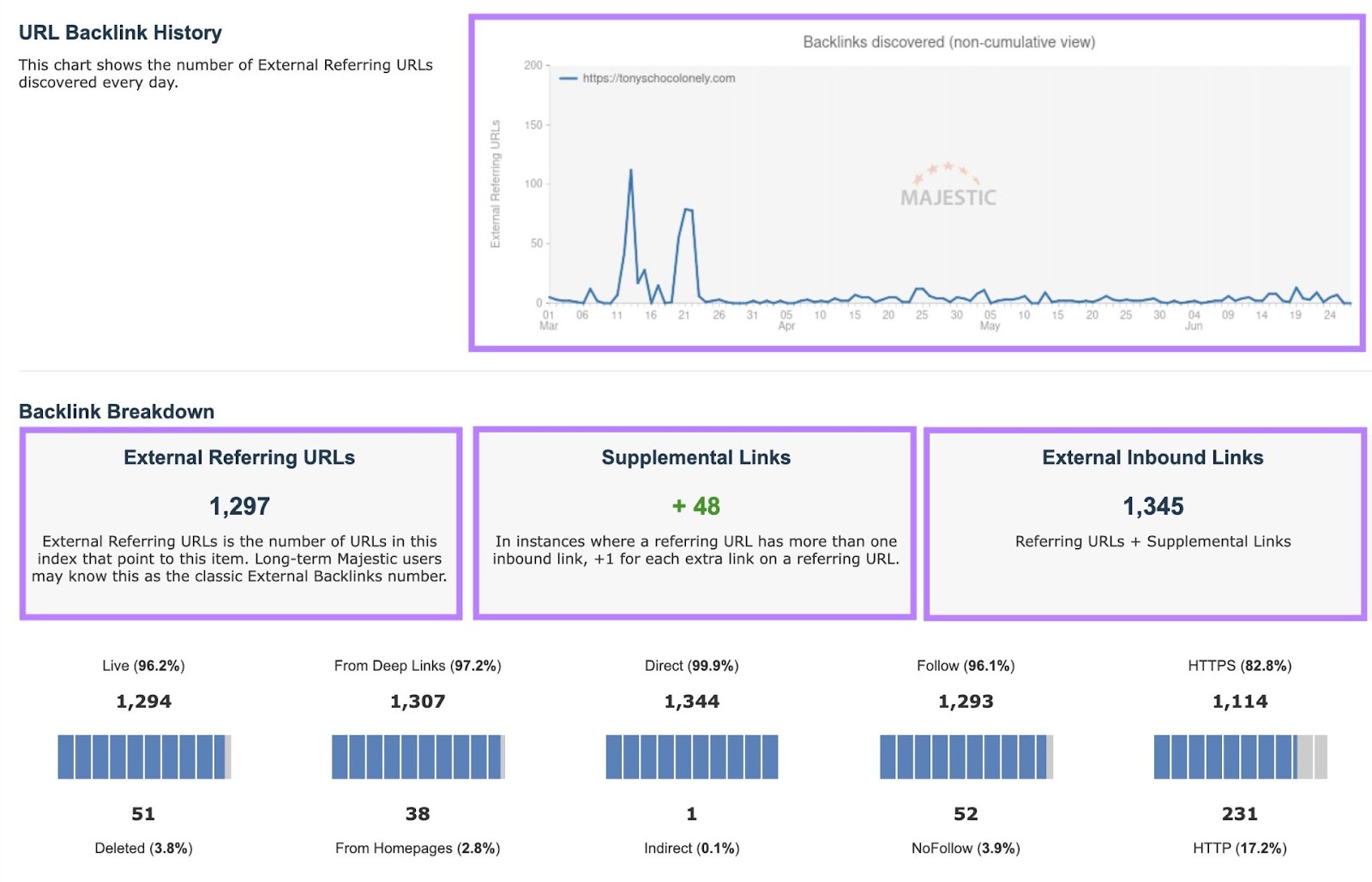
Task: Click the Jun label on chart axis
Action: [1194, 327]
